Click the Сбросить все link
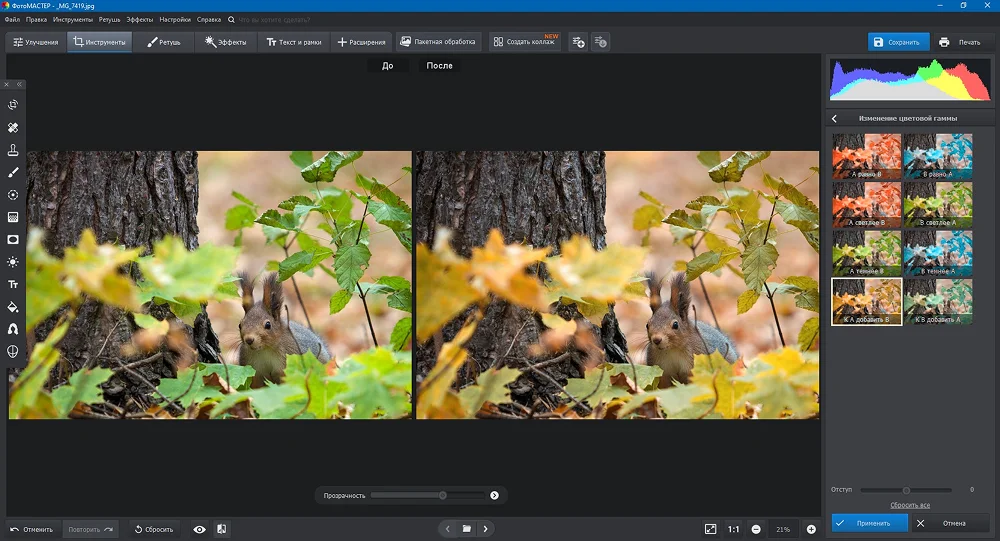This screenshot has width=1000, height=541. [x=910, y=505]
